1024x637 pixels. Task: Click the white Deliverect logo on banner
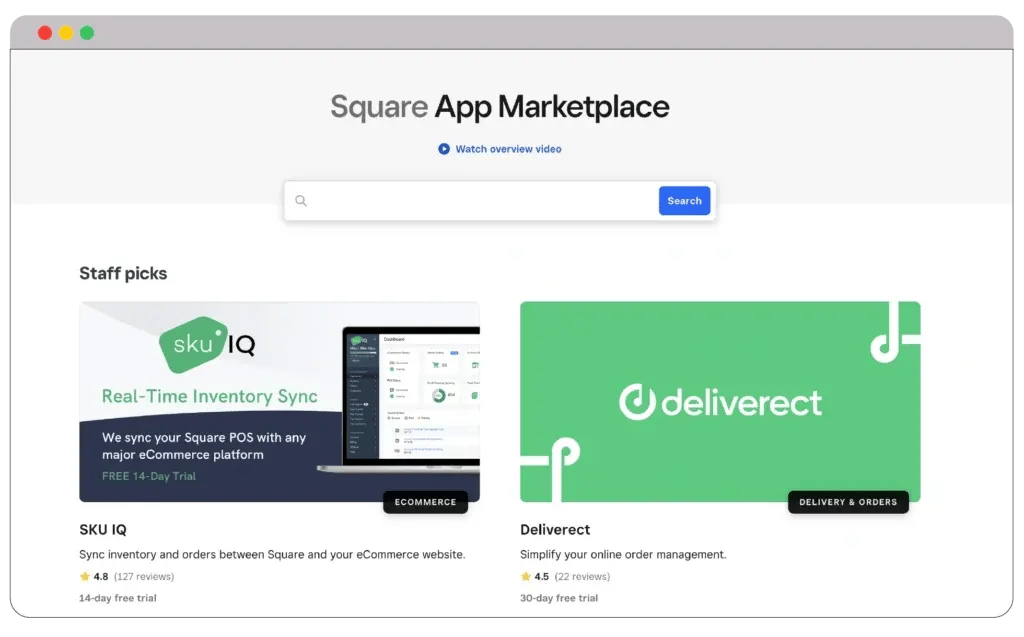pyautogui.click(x=720, y=402)
